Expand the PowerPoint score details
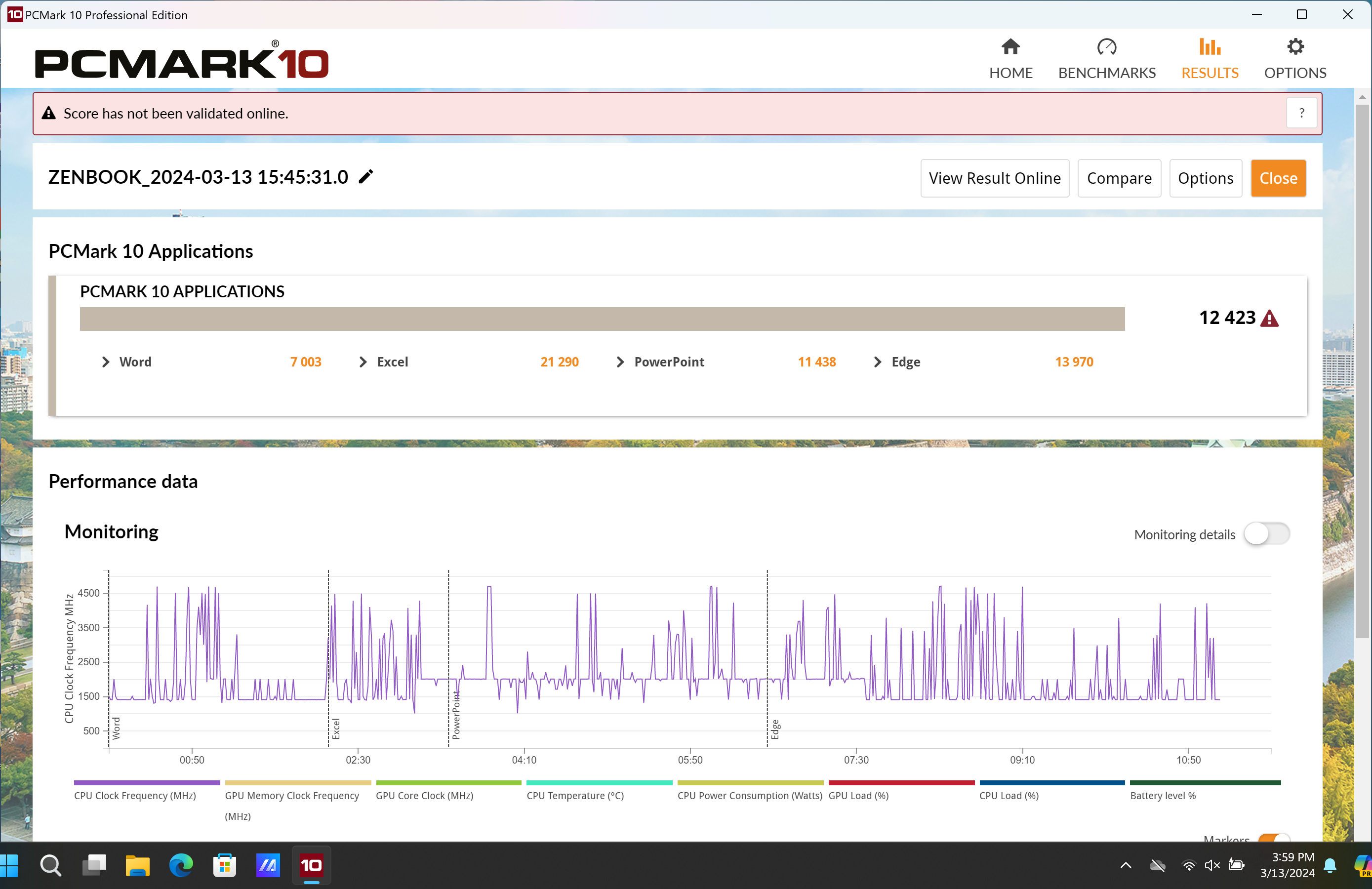Screen dimensions: 1372x889 pos(620,362)
